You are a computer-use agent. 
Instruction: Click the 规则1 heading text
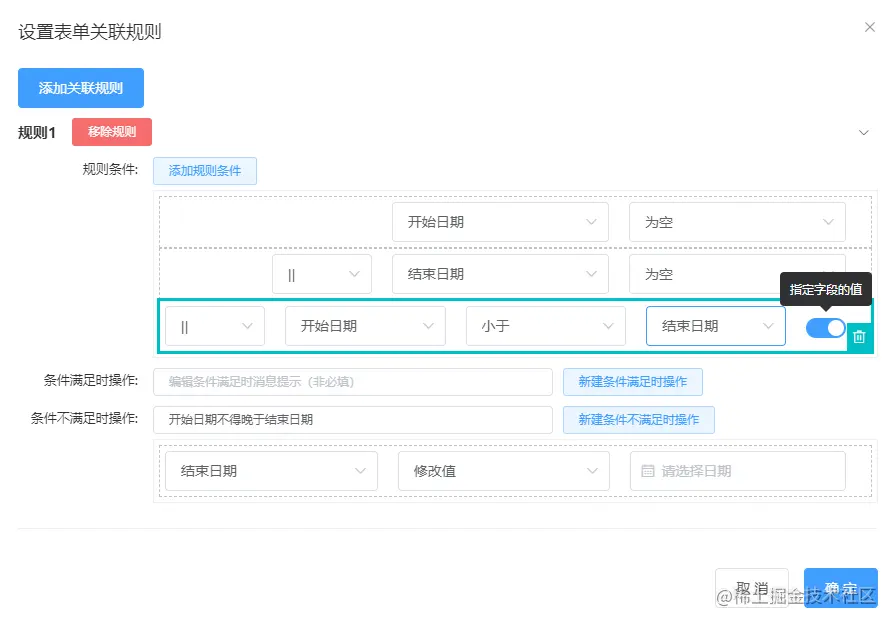coord(37,133)
